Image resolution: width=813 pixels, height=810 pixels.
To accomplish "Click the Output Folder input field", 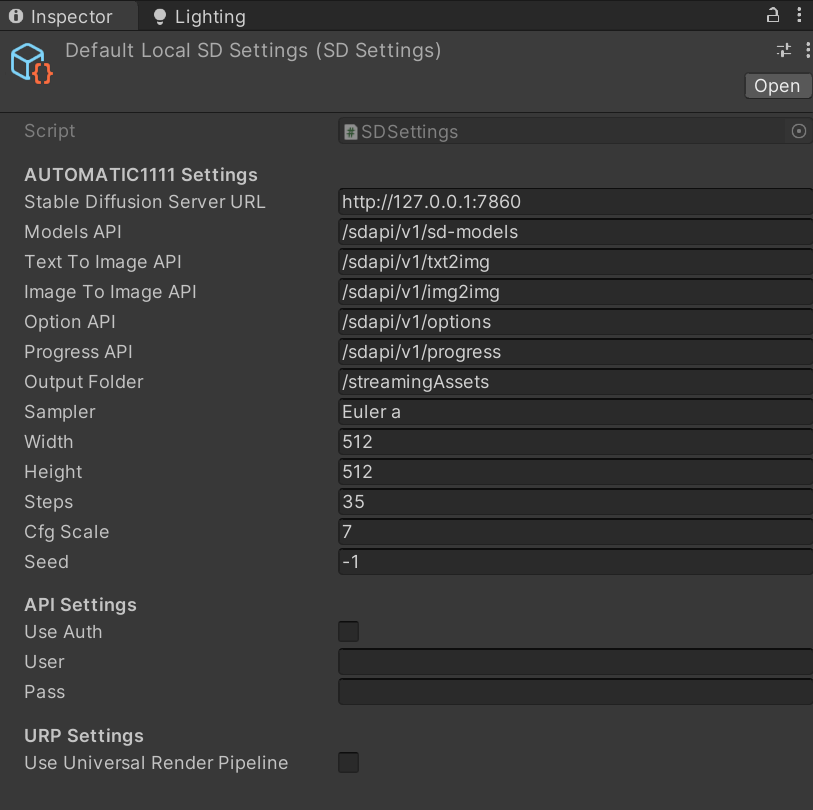I will (x=576, y=382).
